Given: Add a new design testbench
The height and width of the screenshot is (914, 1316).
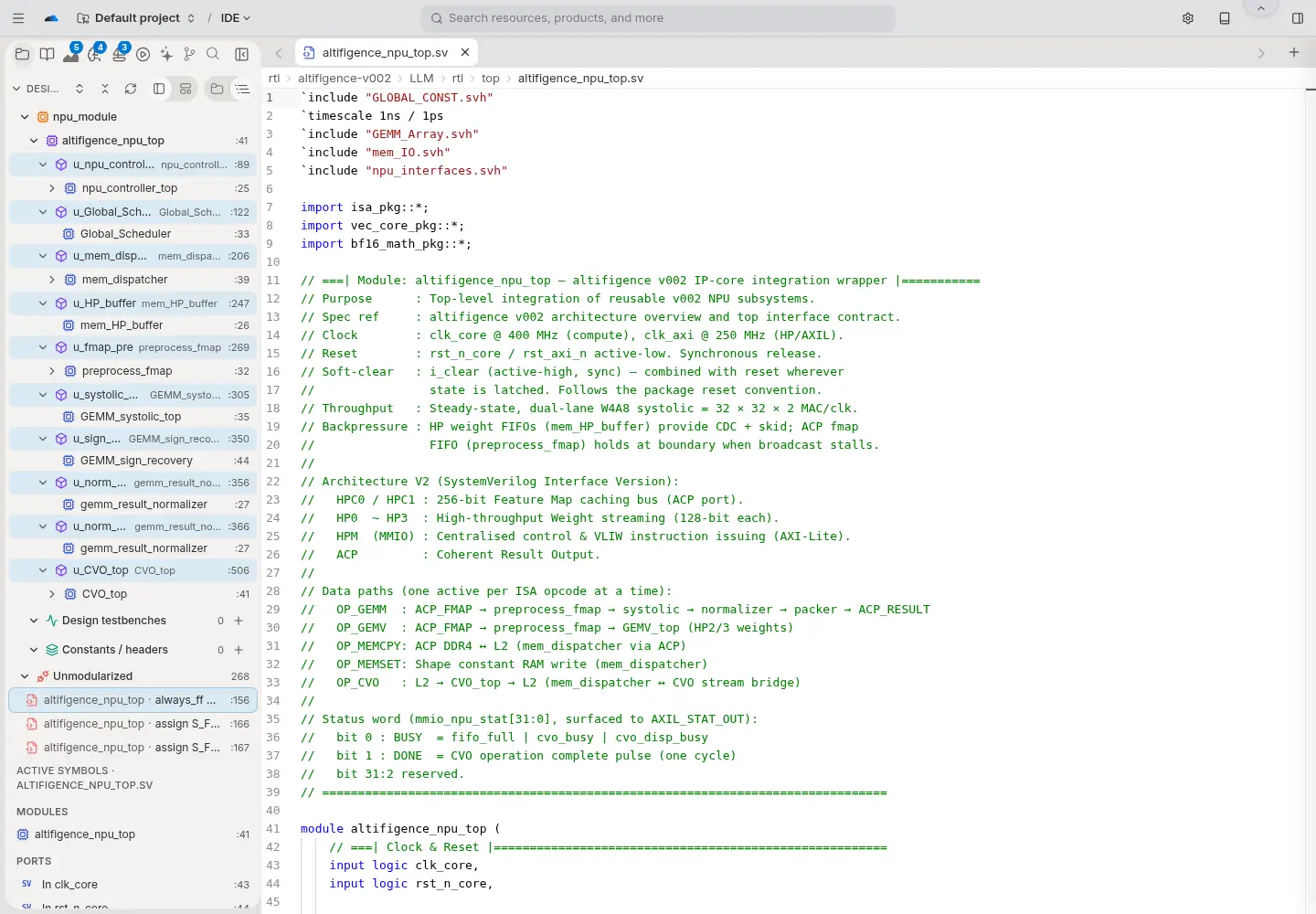Looking at the screenshot, I should click(239, 621).
